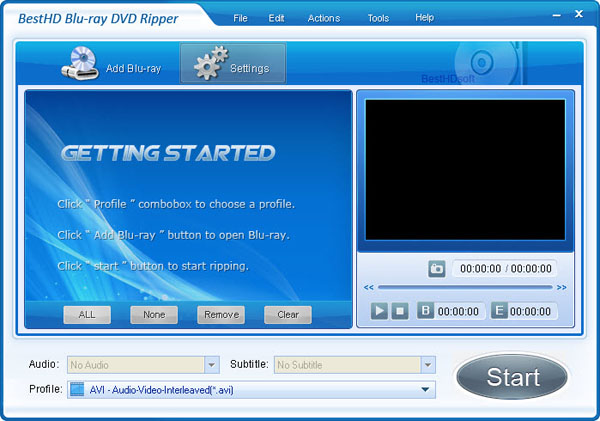Start ripping with the Start button

(512, 377)
